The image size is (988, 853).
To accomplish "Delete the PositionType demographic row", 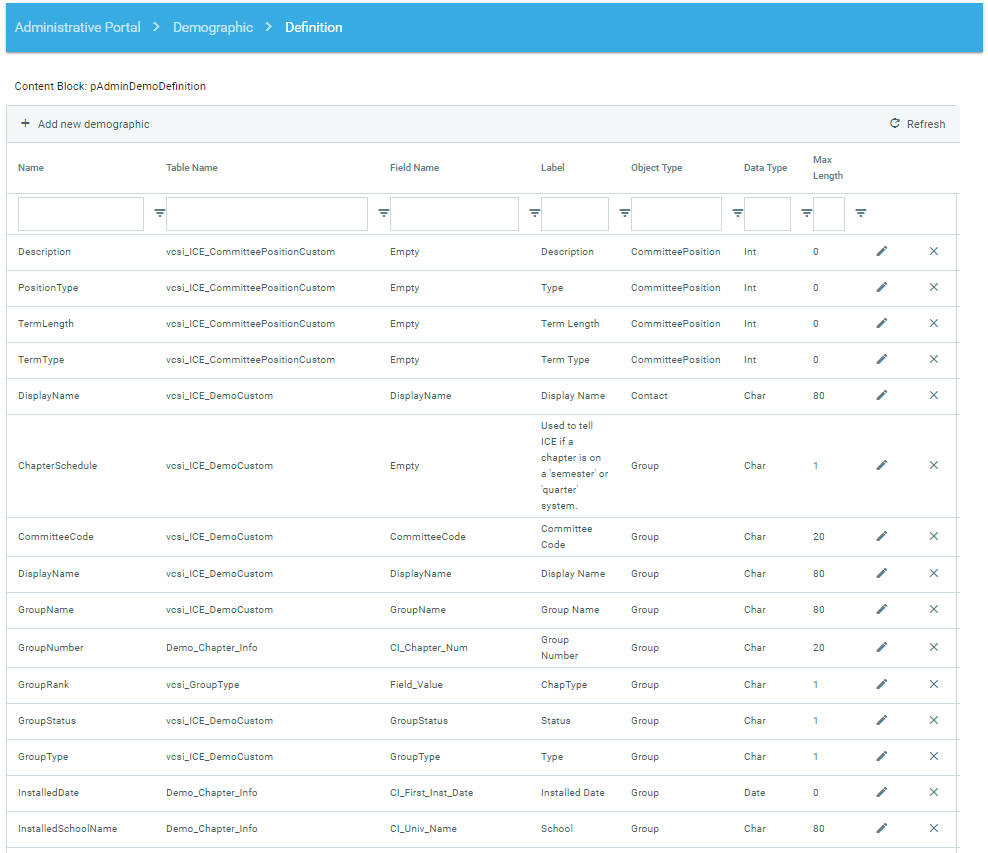I will (933, 287).
